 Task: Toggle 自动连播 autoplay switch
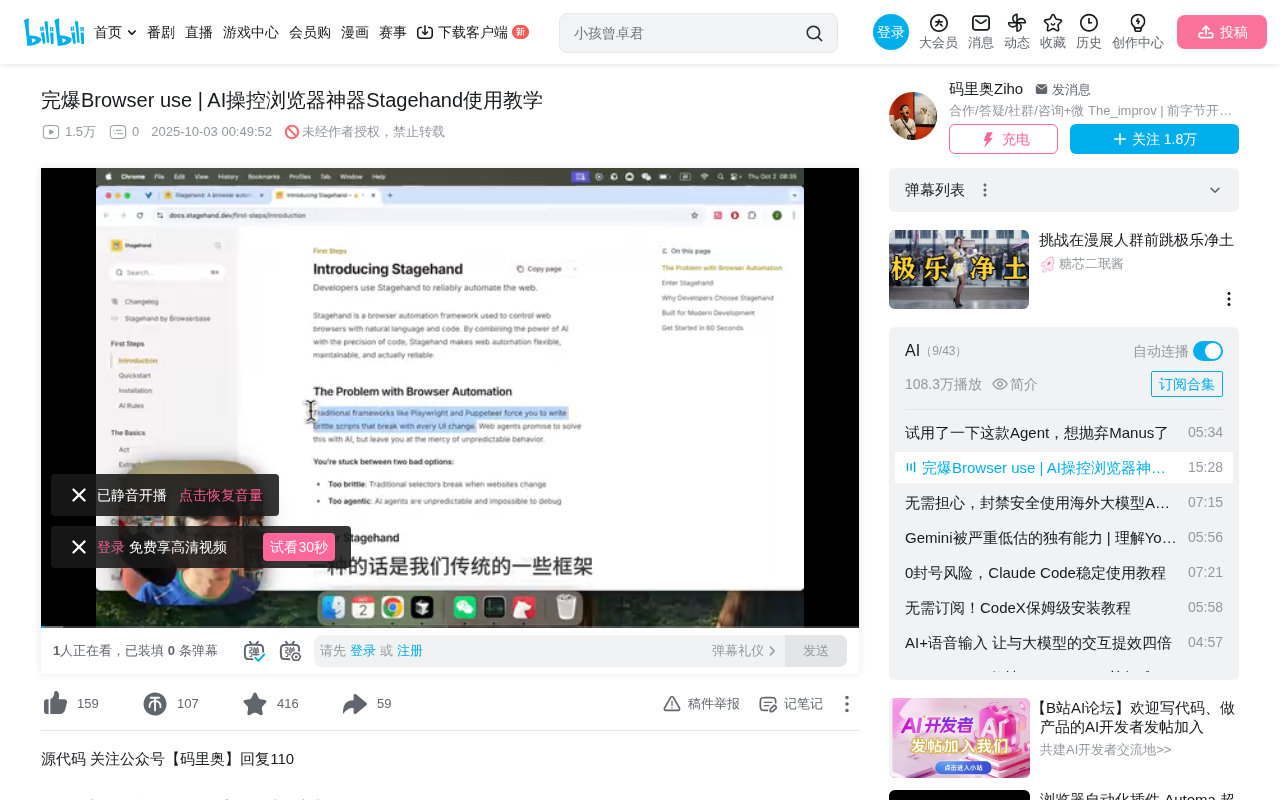click(1208, 351)
